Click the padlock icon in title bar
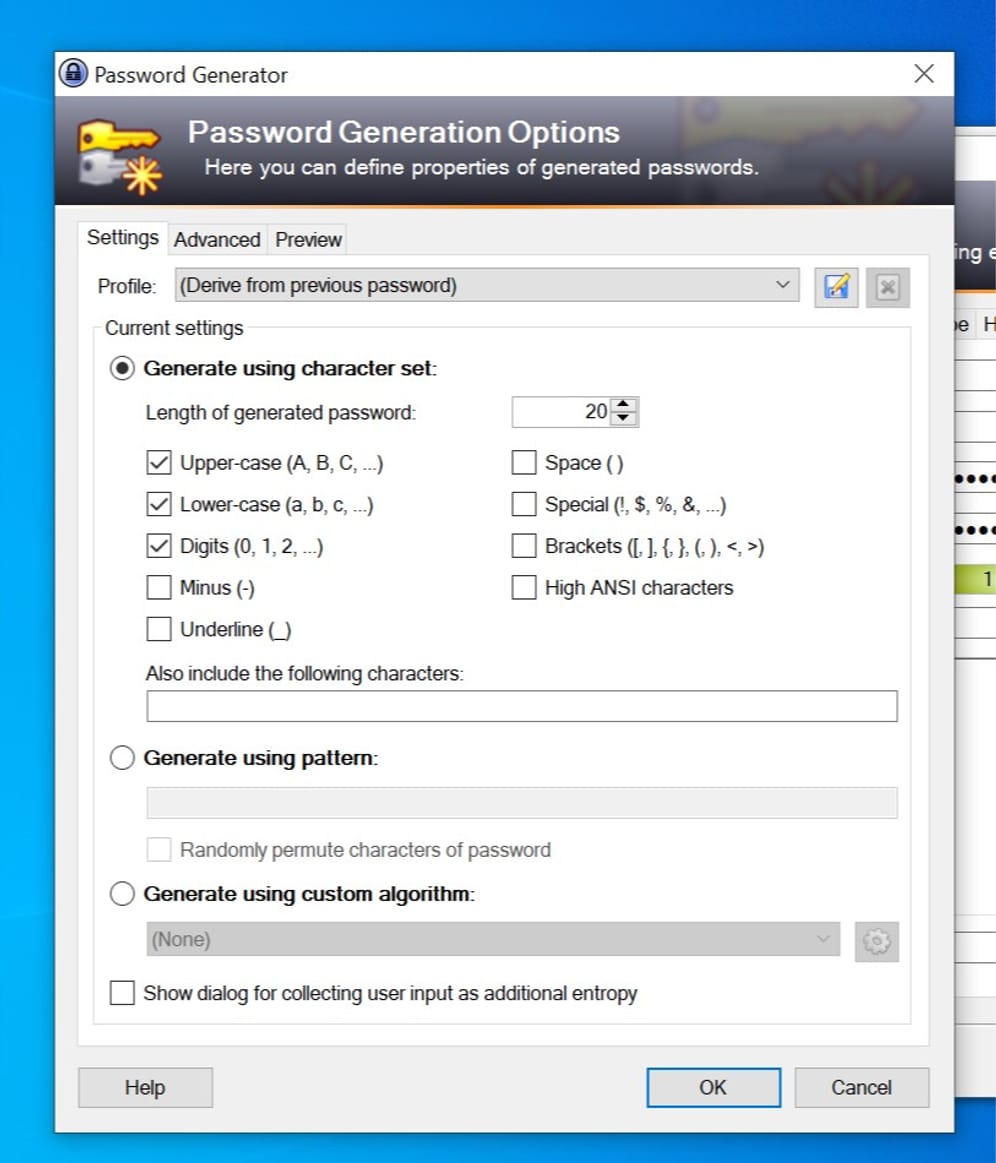Image resolution: width=996 pixels, height=1163 pixels. coord(72,75)
